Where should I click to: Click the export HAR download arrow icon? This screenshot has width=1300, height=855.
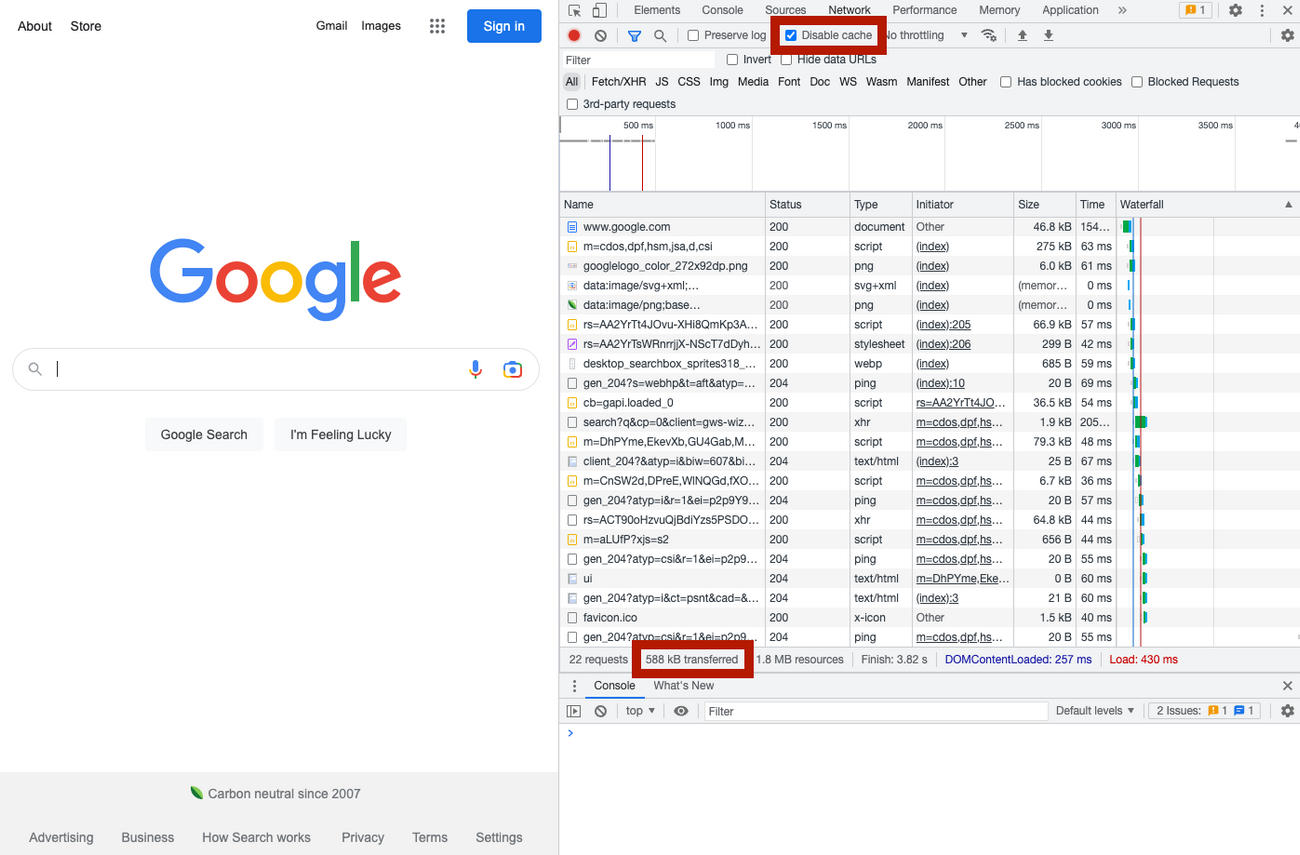pos(1048,35)
